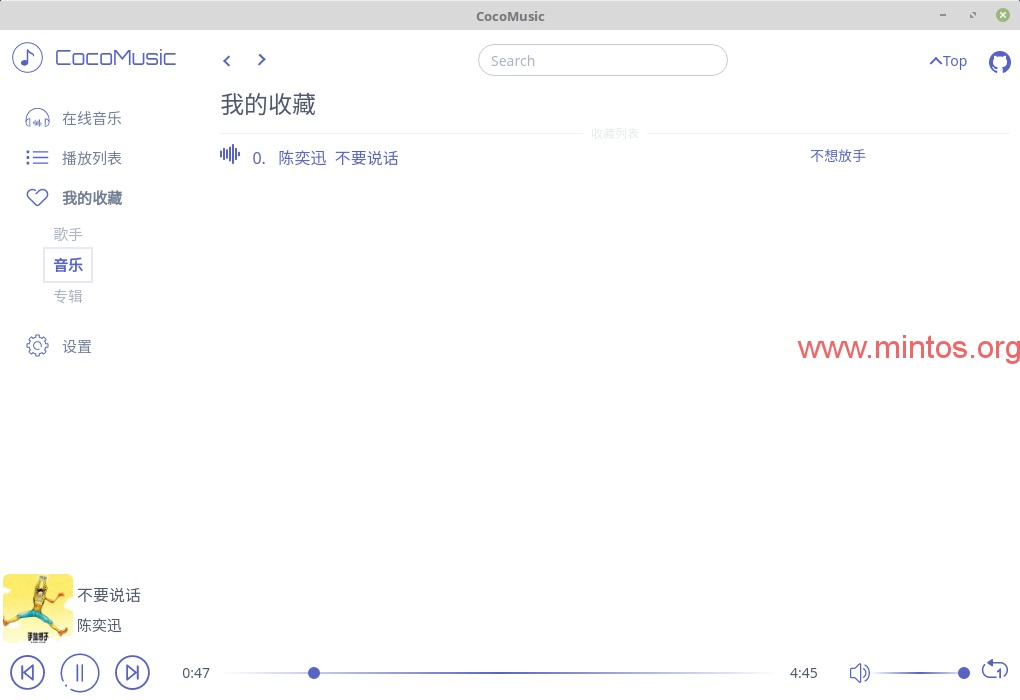This screenshot has height=700, width=1020.
Task: Go back with the left arrow
Action: point(227,61)
